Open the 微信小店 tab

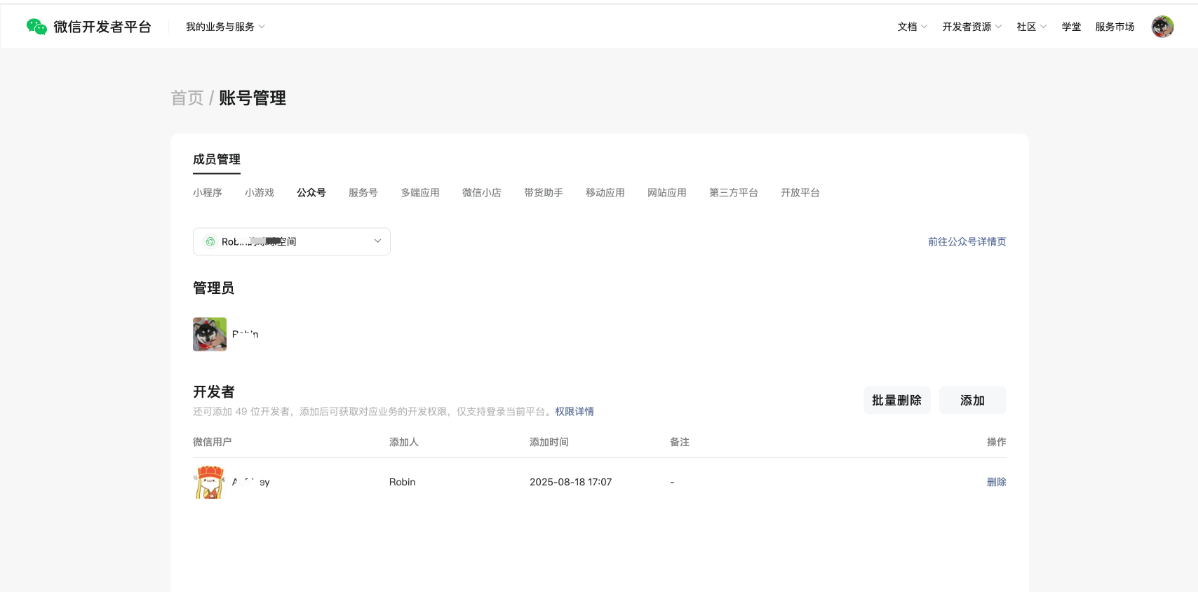(481, 193)
